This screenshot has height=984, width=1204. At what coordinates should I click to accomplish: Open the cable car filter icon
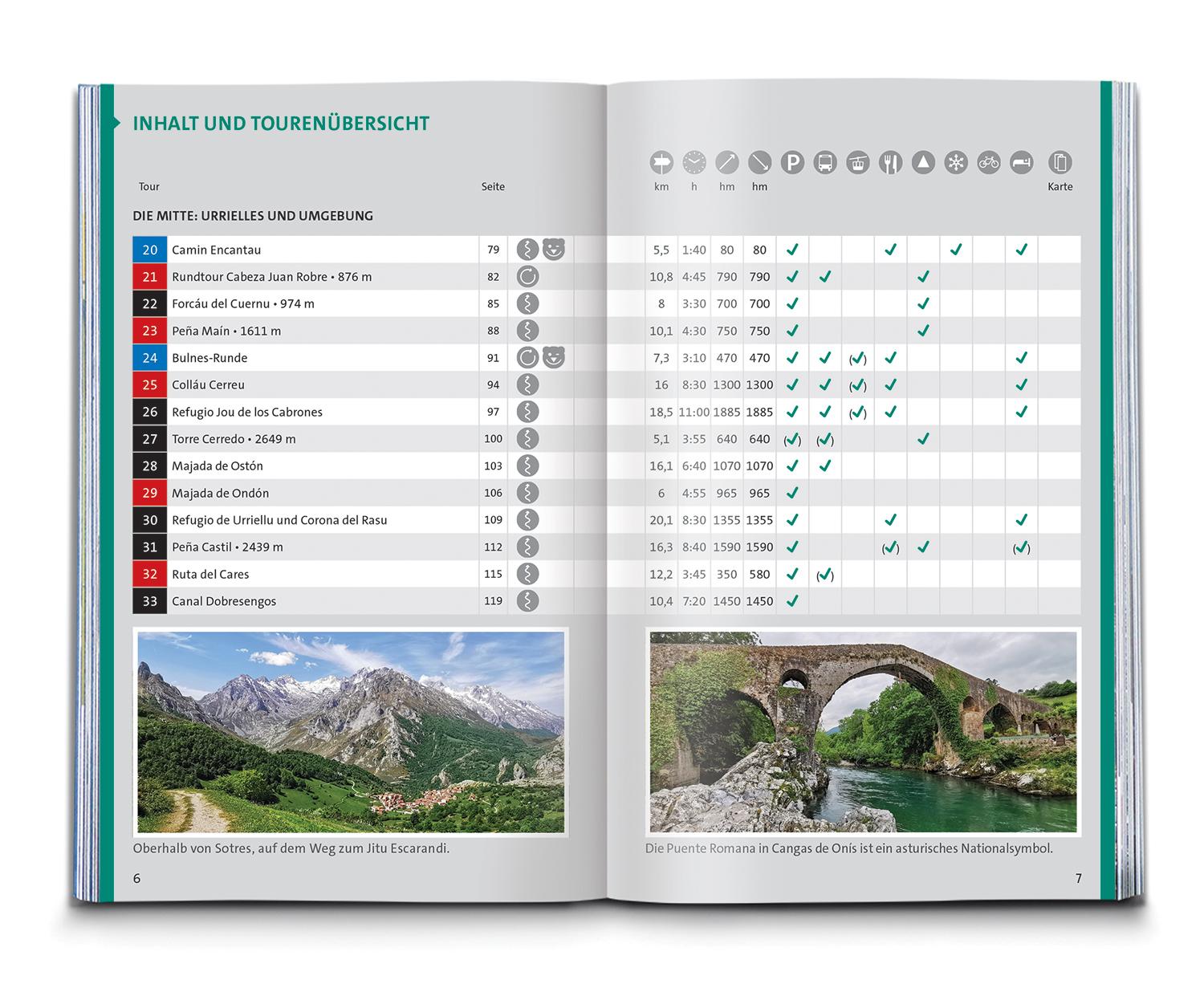coord(857,163)
